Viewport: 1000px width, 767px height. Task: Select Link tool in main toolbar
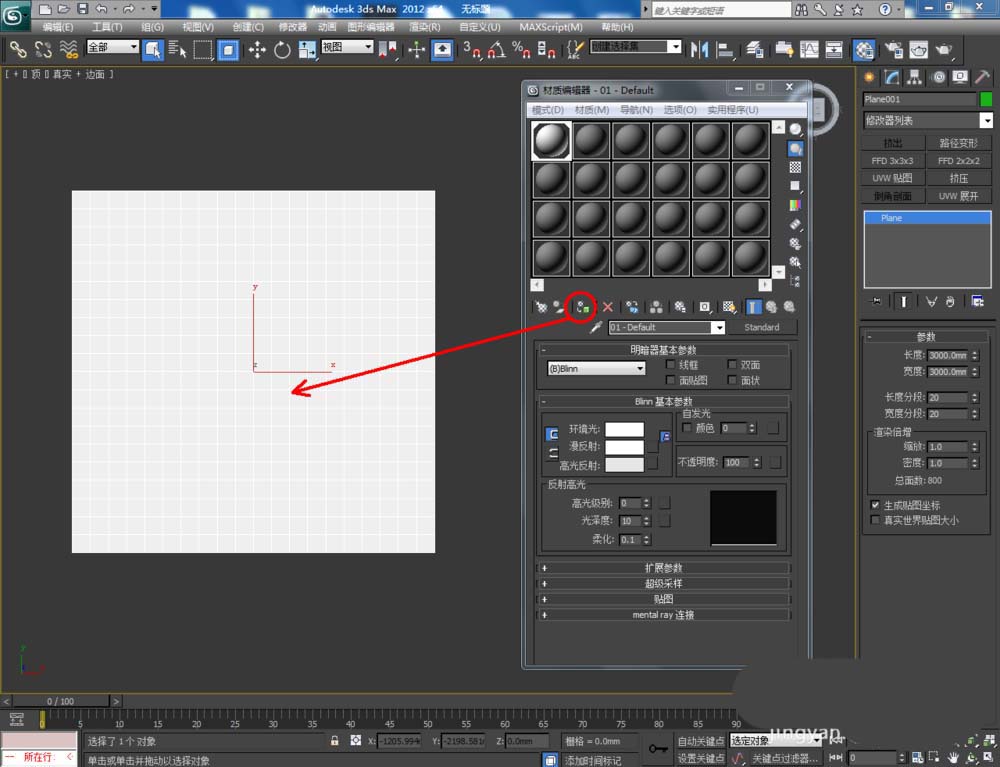17,50
